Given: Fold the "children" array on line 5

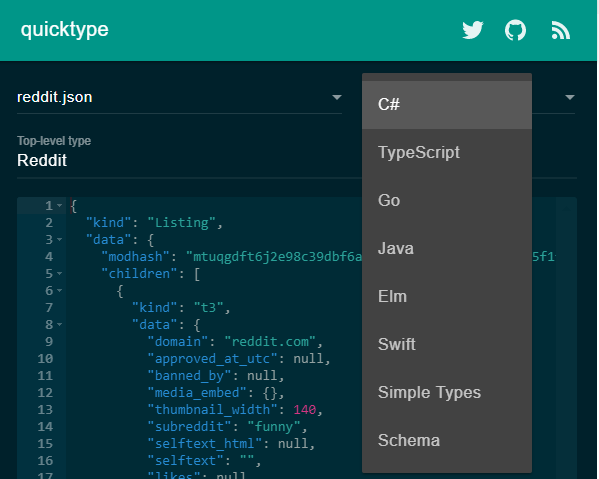Looking at the screenshot, I should click(60, 273).
